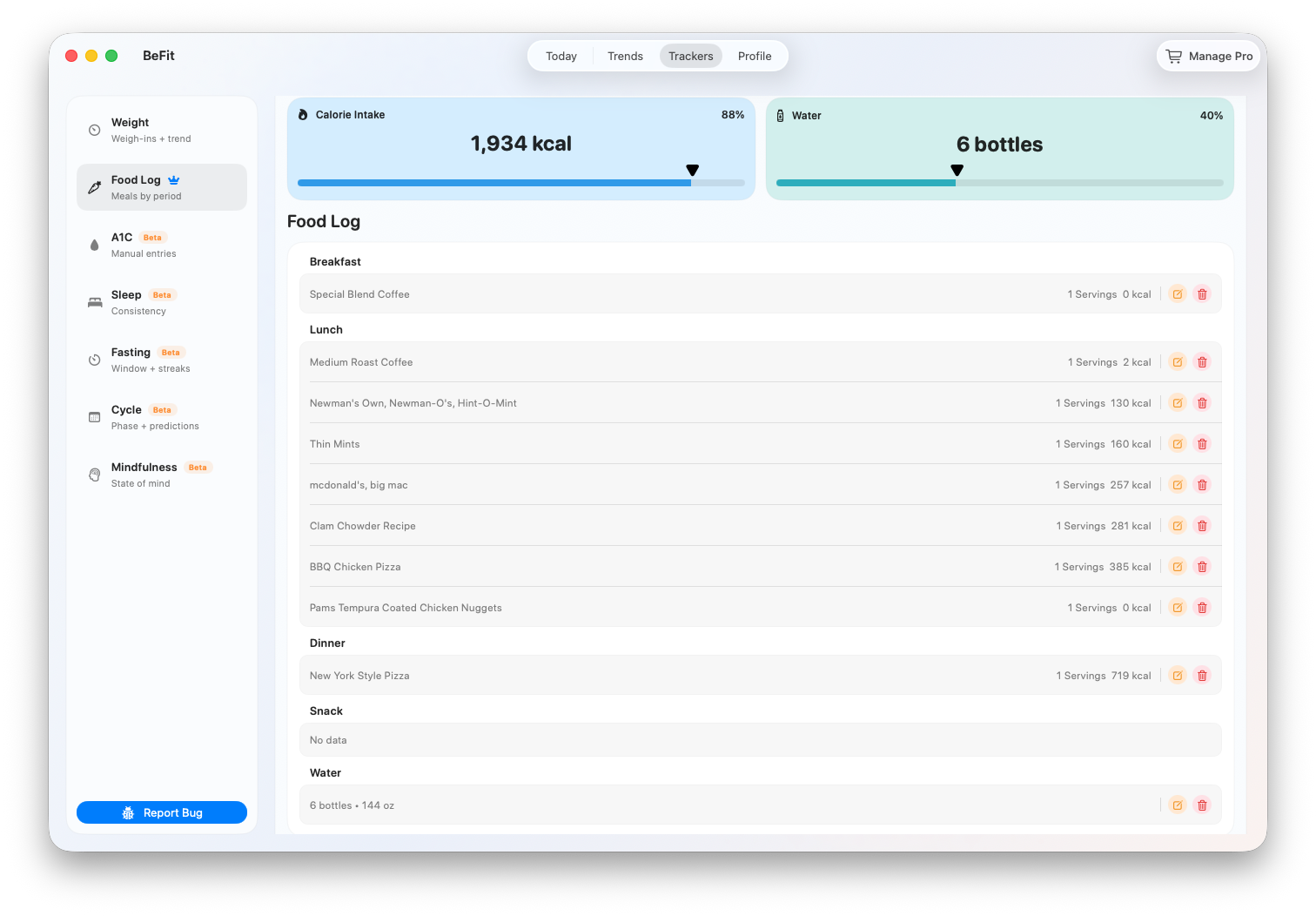
Task: Edit the Pams Tempura Chicken Nuggets entry
Action: 1178,608
